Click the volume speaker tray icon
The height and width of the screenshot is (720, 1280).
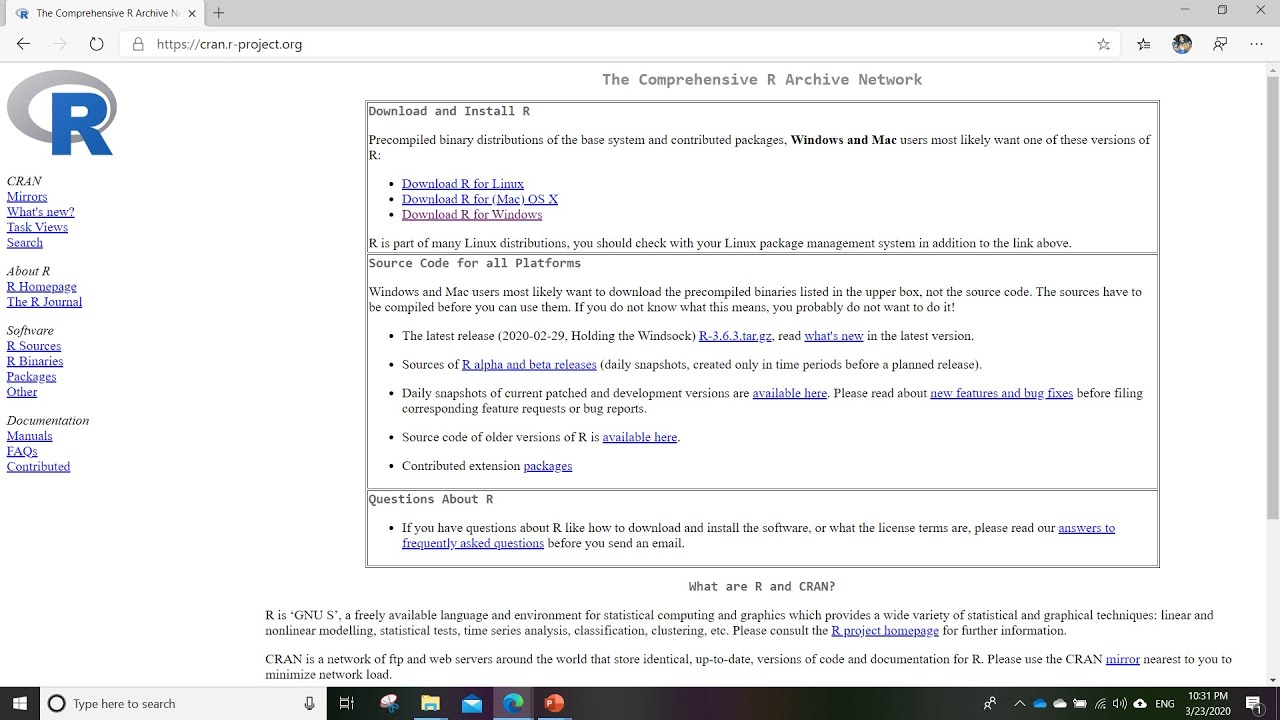[1120, 704]
